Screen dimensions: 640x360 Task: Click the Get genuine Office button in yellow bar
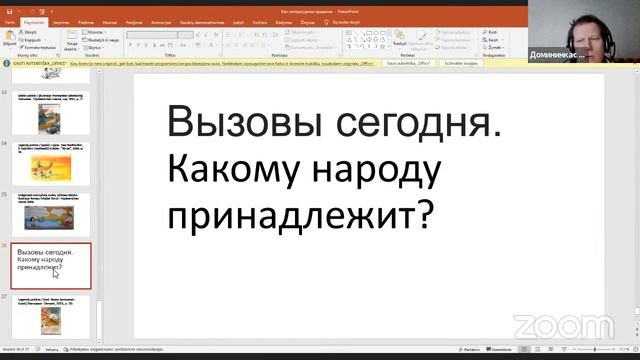(x=408, y=63)
